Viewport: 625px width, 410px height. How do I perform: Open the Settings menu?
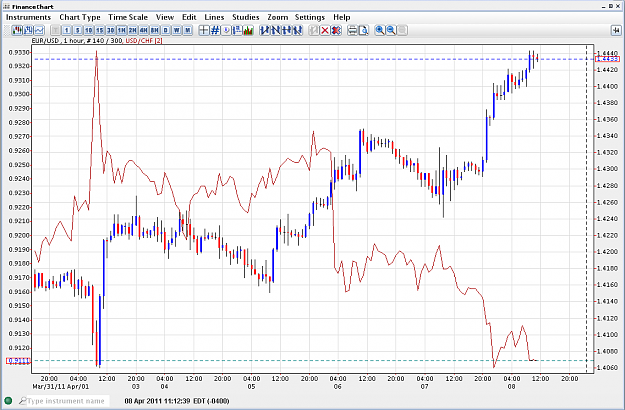pos(310,17)
